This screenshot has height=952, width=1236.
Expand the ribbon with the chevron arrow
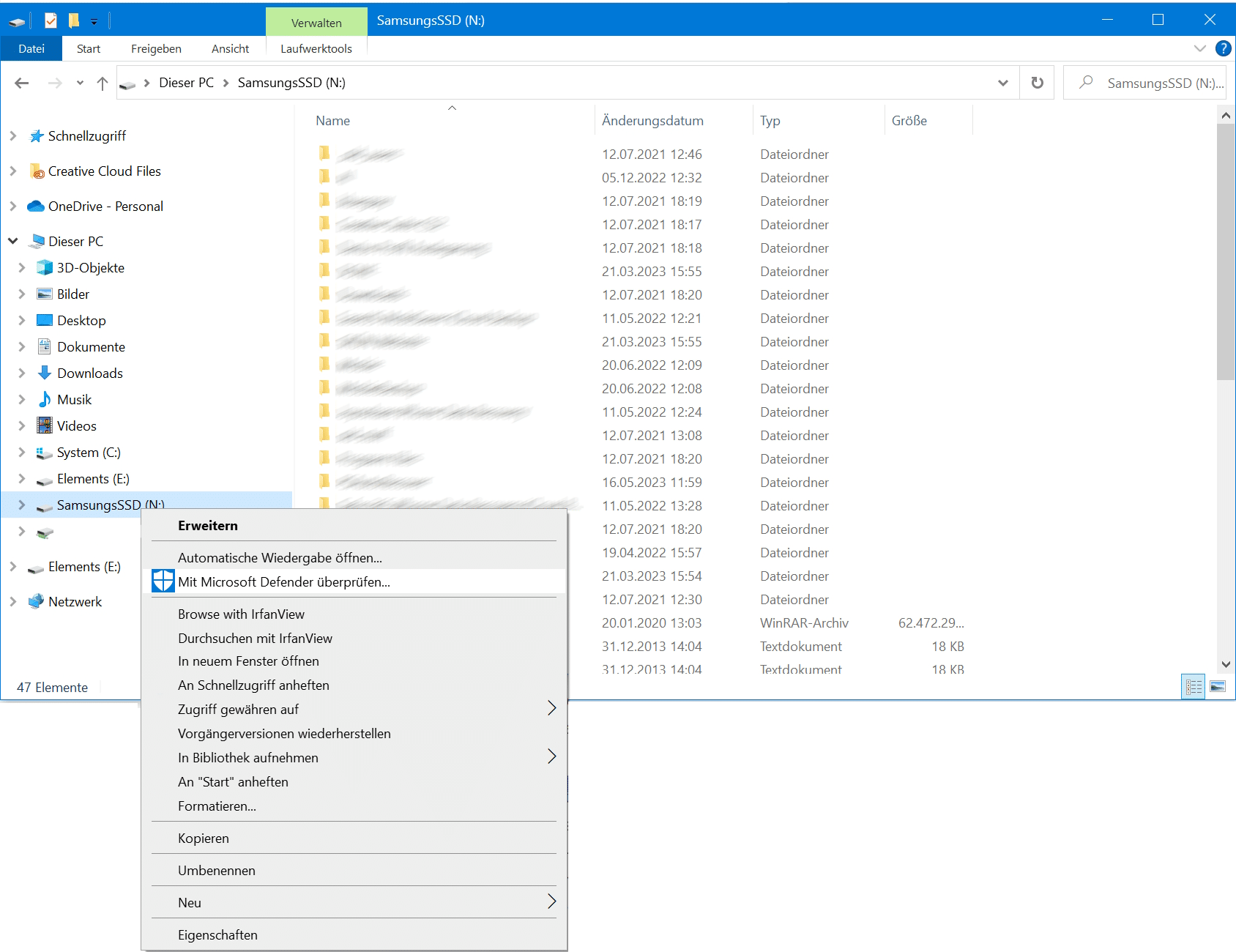pyautogui.click(x=1199, y=48)
